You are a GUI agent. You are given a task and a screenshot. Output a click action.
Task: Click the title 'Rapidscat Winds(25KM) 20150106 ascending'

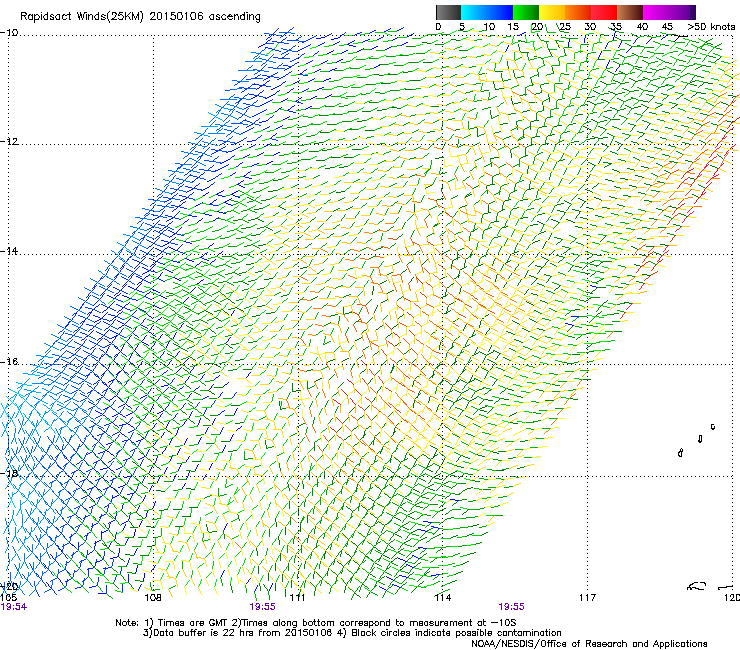tap(140, 17)
